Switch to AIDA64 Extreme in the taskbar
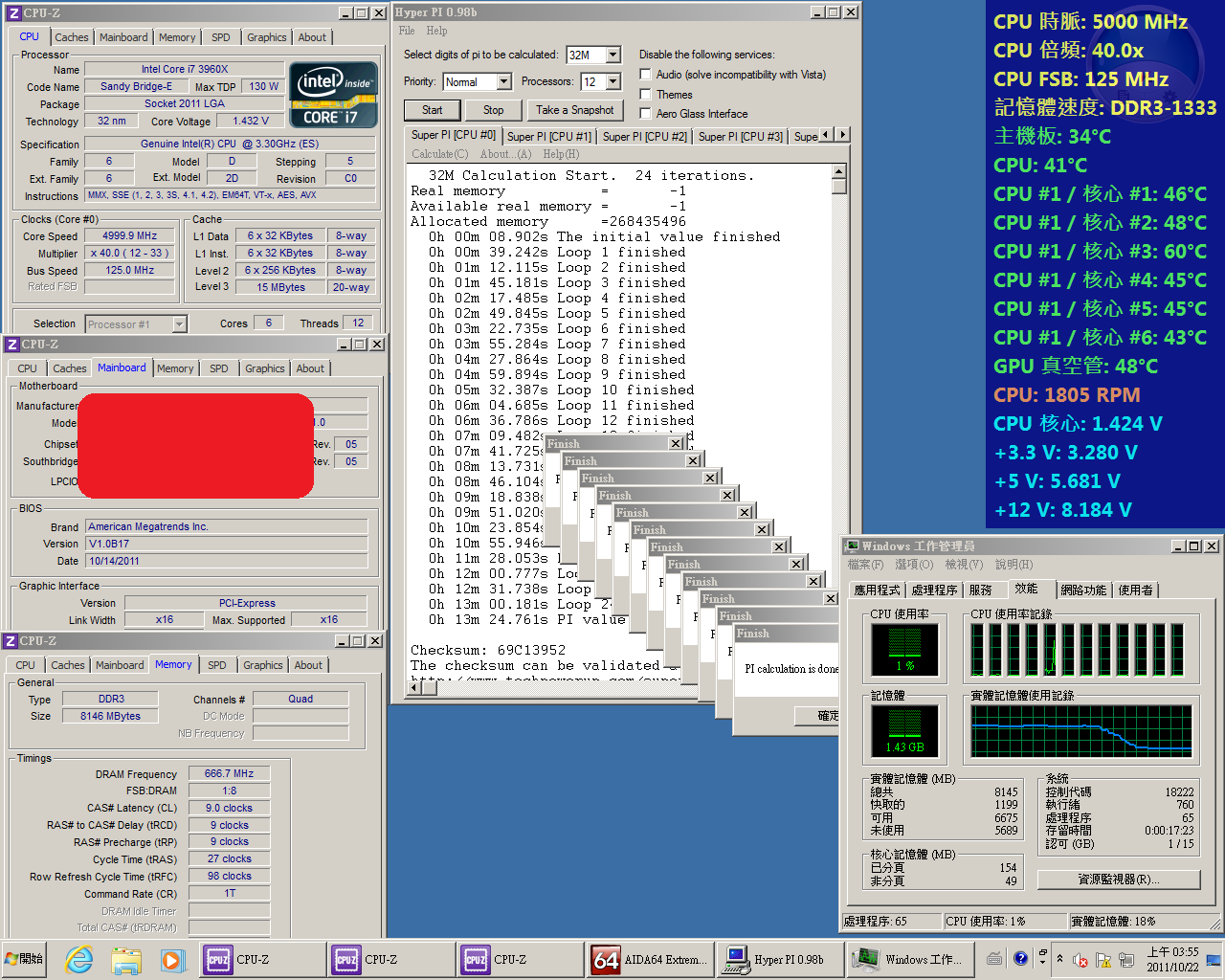The height and width of the screenshot is (980, 1225). (x=651, y=959)
